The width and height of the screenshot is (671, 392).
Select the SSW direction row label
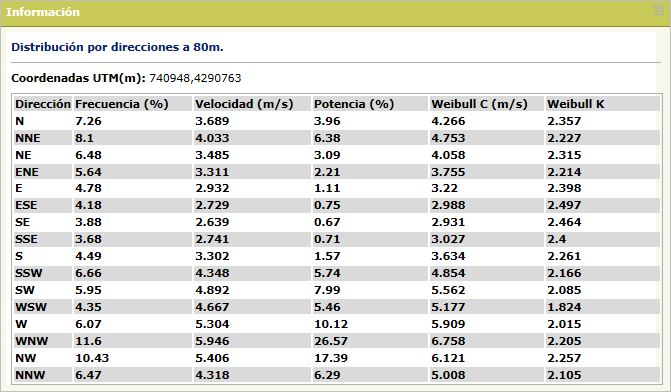[29, 273]
